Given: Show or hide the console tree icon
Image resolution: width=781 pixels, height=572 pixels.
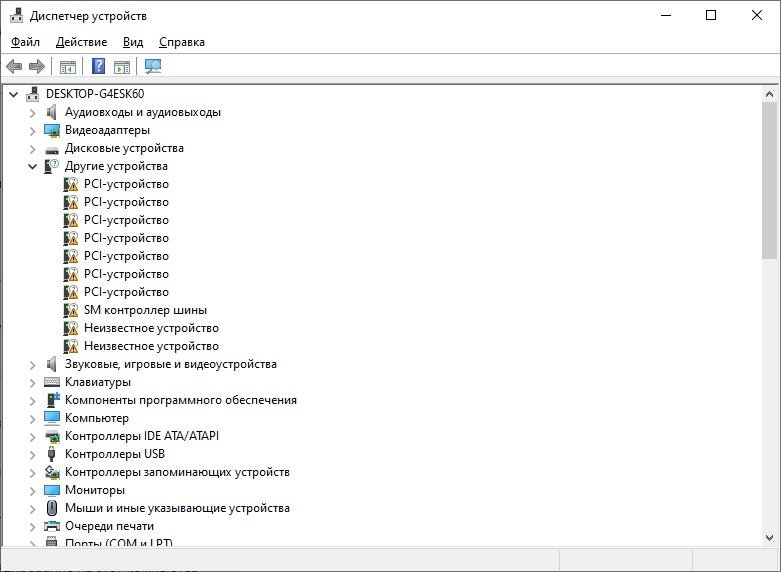Looking at the screenshot, I should point(67,66).
